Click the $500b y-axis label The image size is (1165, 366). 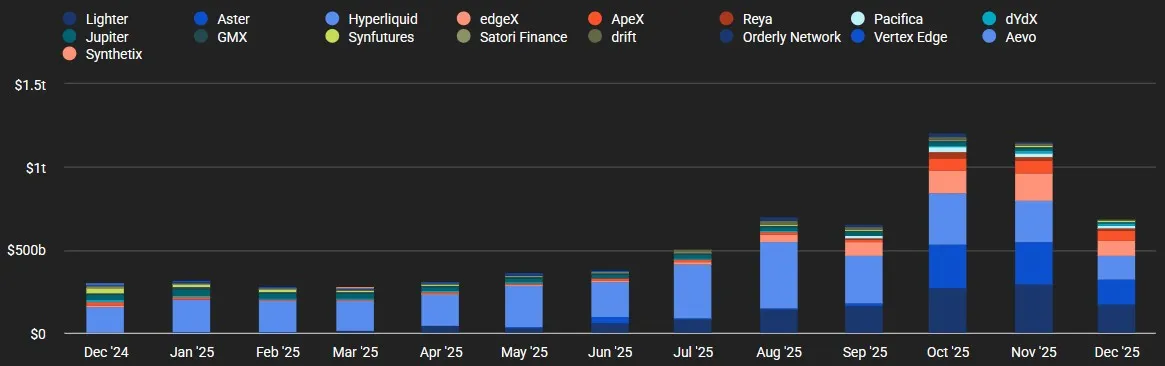(27, 251)
